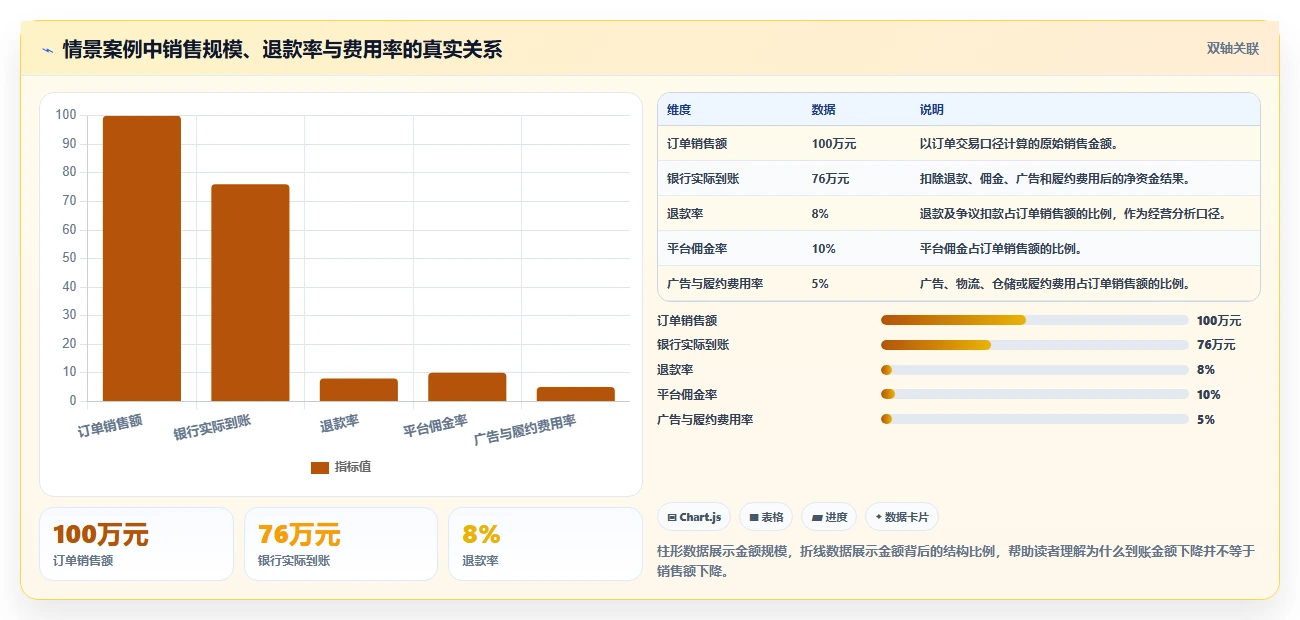The width and height of the screenshot is (1300, 620).
Task: Click the 广告与履约费用率 bar in chart
Action: pyautogui.click(x=576, y=394)
